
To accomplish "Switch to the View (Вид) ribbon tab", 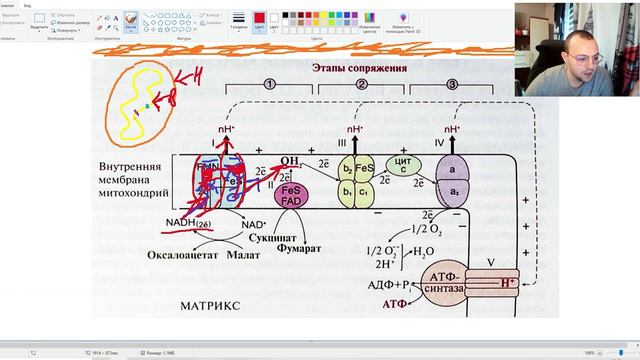I will pyautogui.click(x=27, y=6).
